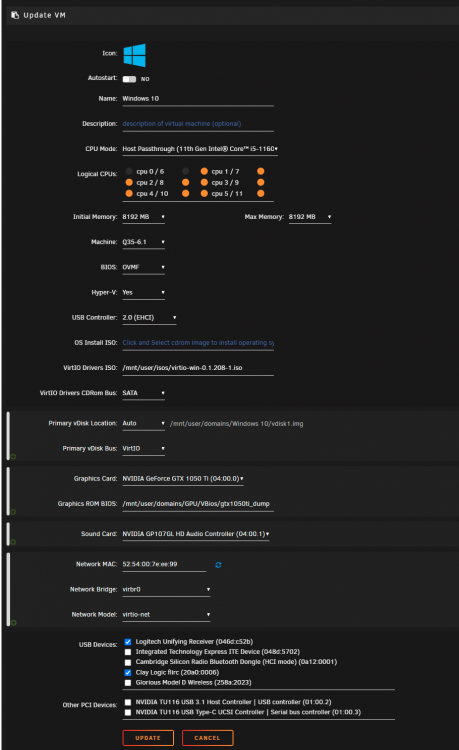Open the Graphics Card dropdown
The height and width of the screenshot is (750, 459).
pos(183,479)
